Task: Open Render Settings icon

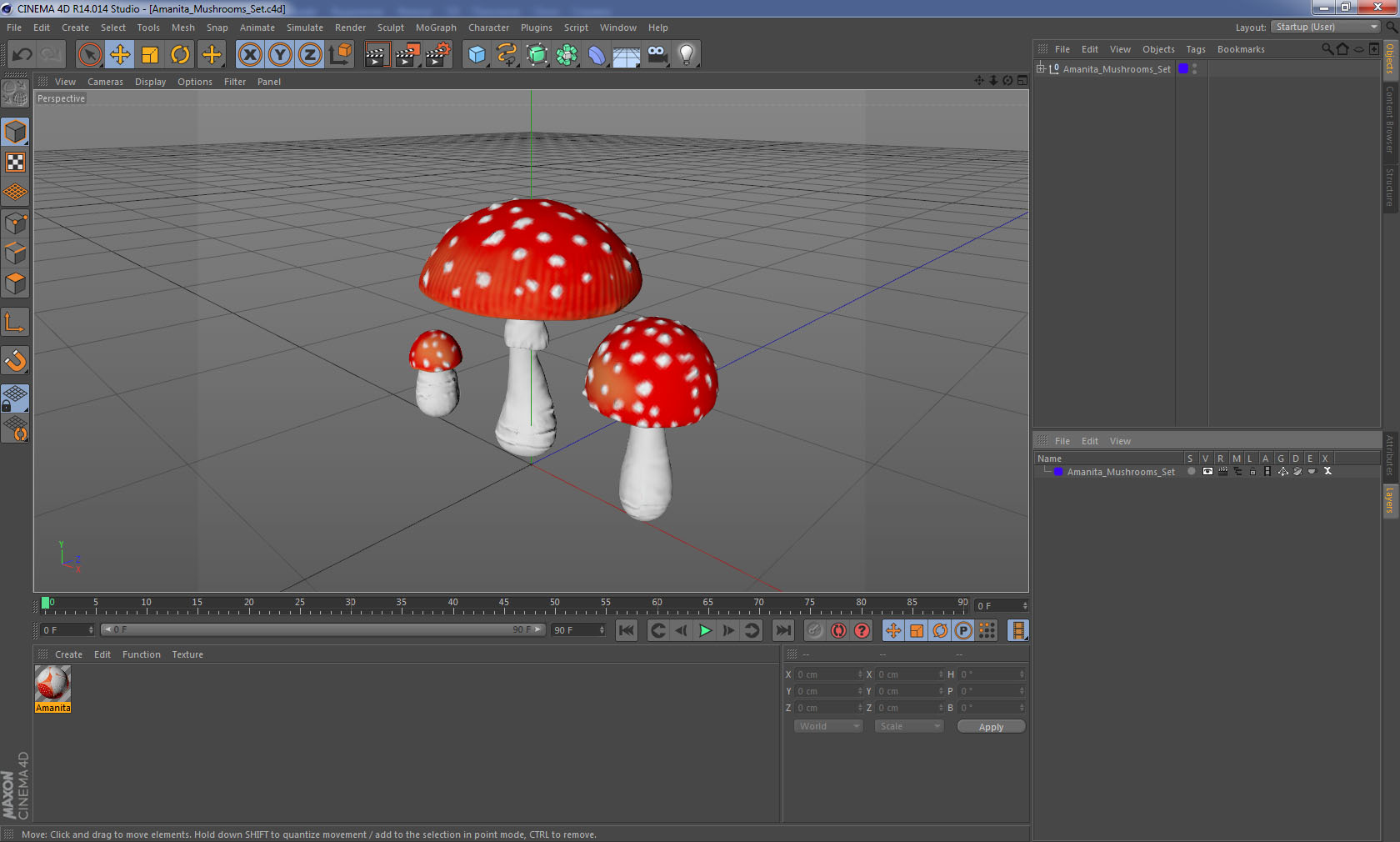Action: coord(437,55)
